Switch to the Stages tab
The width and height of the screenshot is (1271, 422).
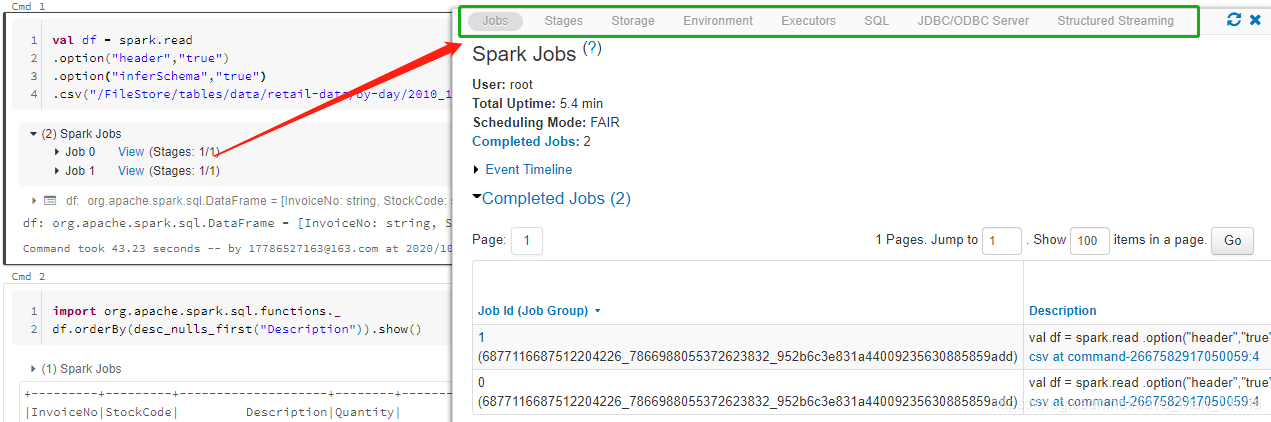[564, 21]
